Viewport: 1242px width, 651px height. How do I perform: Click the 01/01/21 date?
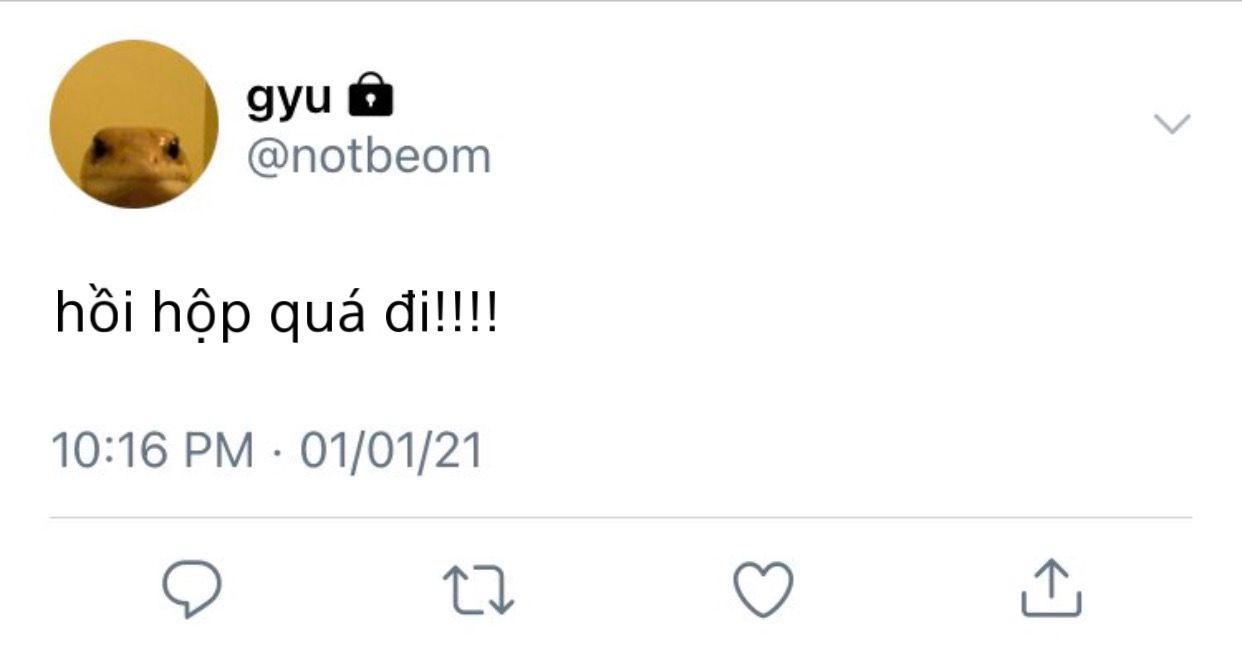point(392,450)
